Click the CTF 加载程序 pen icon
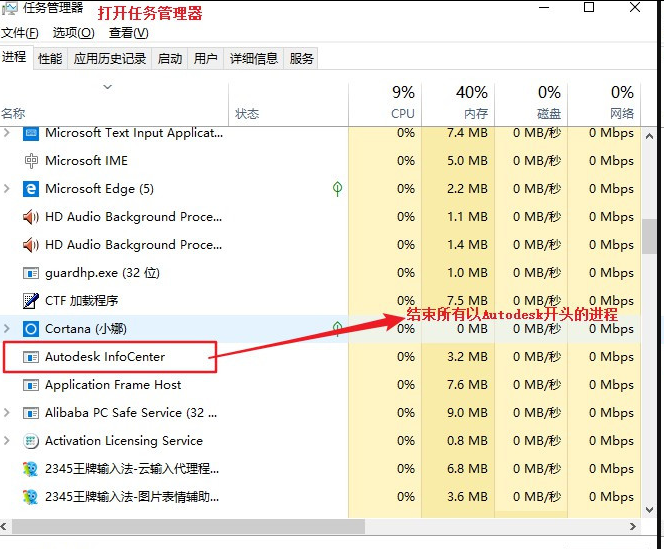The image size is (664, 549). (x=30, y=301)
